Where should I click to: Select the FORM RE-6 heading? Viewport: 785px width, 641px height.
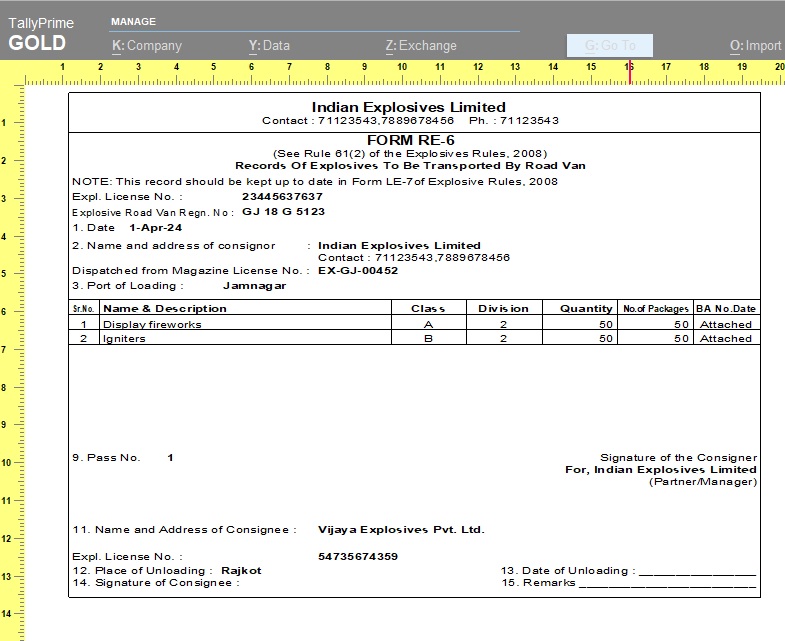point(411,139)
